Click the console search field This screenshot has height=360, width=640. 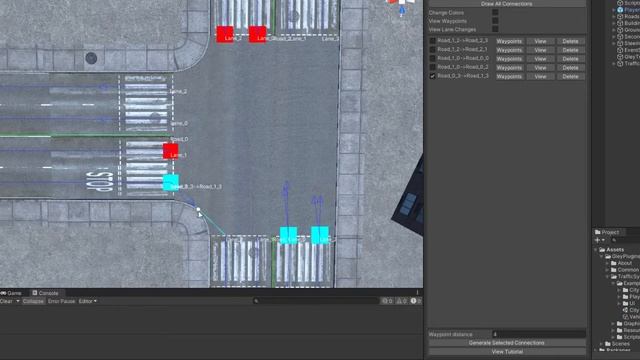[x=315, y=301]
